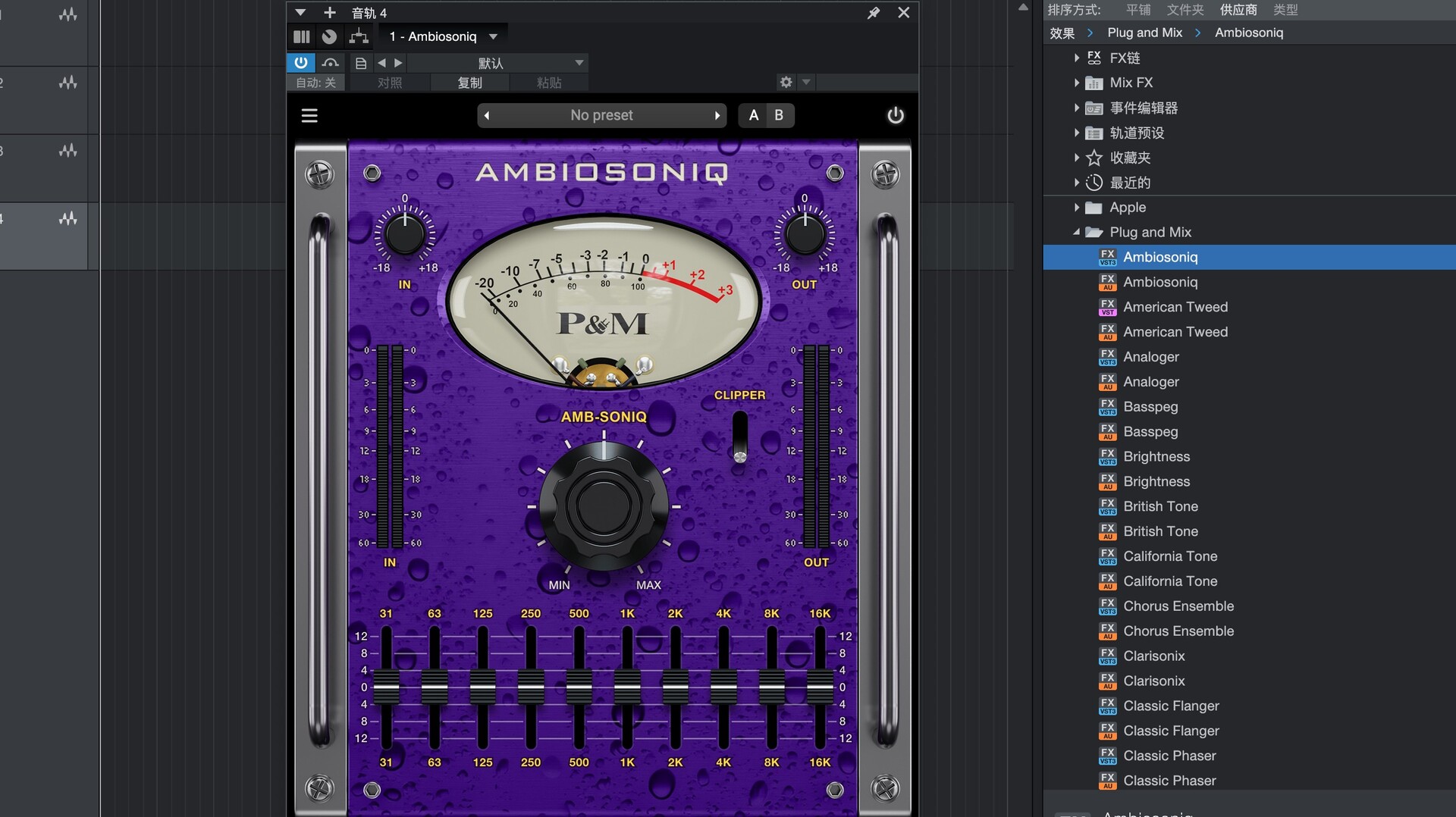
Task: Sort browser by 类型
Action: 1285,10
